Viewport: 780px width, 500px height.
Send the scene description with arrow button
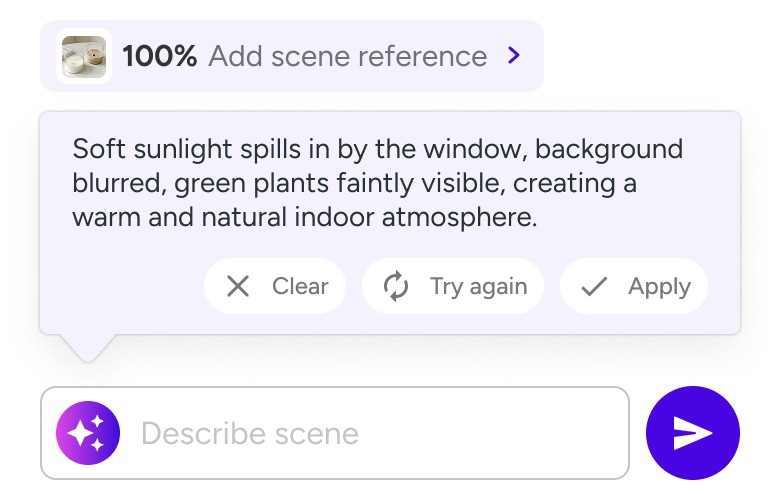coord(692,433)
